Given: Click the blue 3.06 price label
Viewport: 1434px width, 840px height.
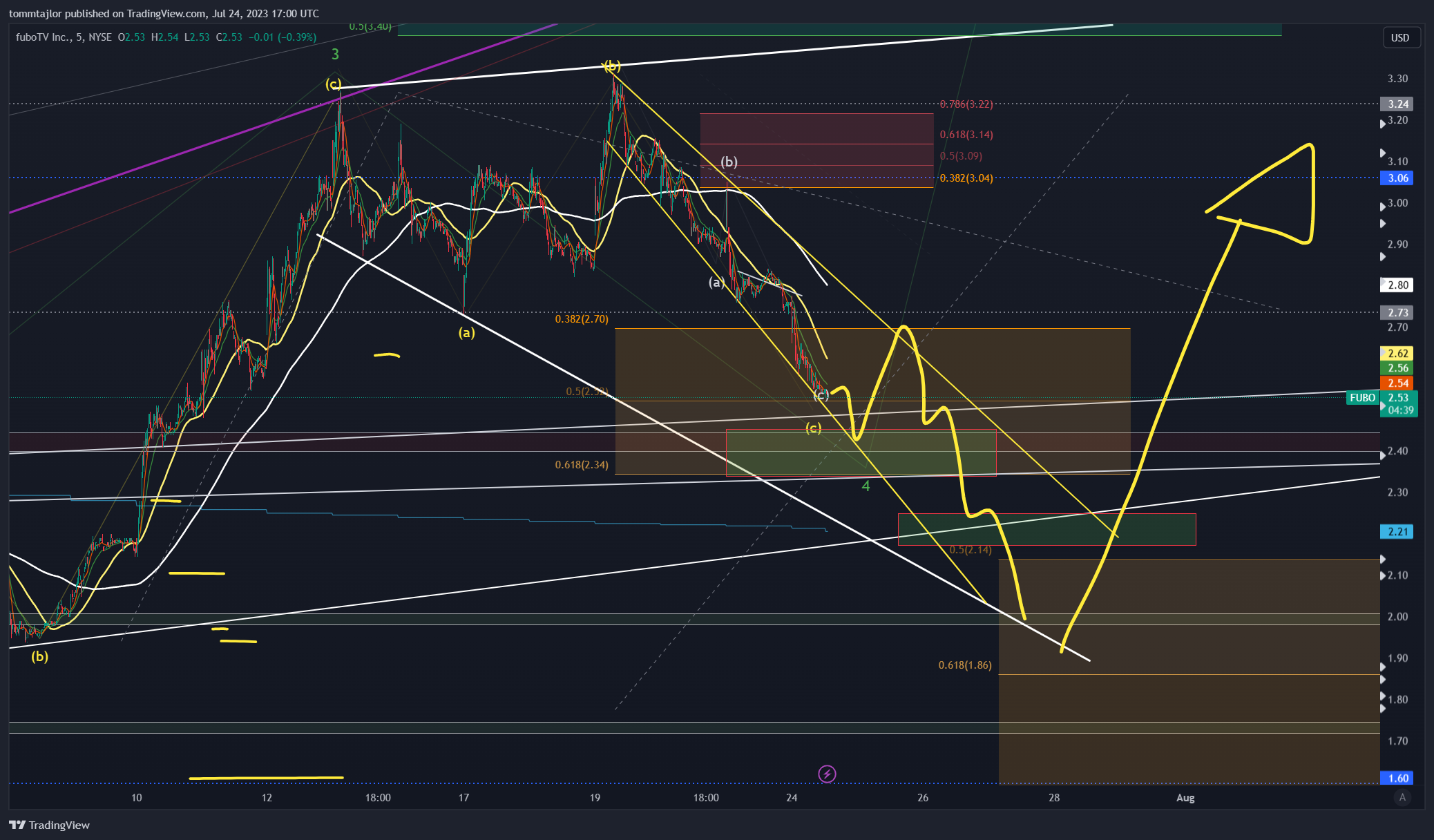Looking at the screenshot, I should [1398, 178].
